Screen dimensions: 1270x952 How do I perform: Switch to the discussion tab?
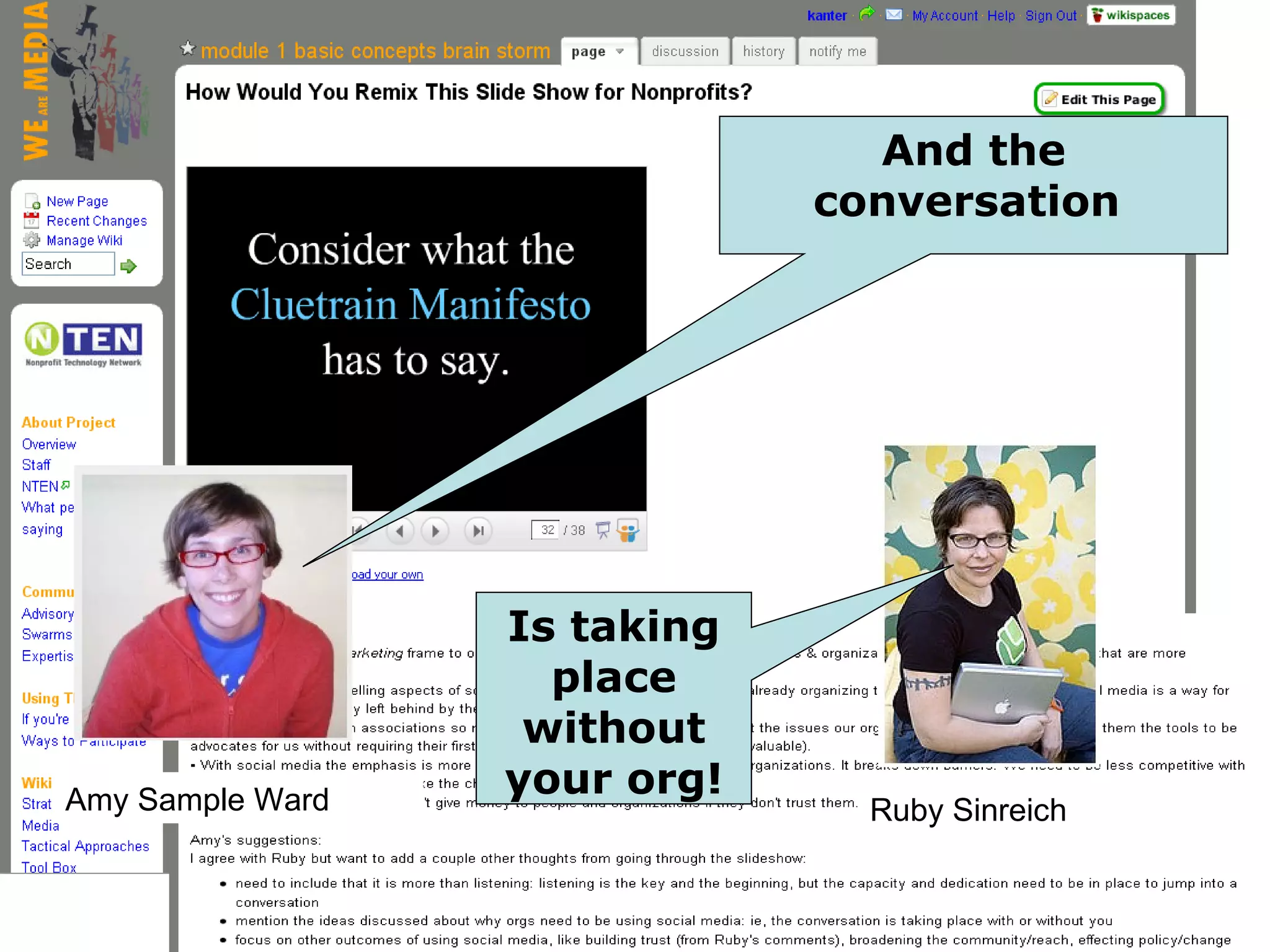click(685, 51)
